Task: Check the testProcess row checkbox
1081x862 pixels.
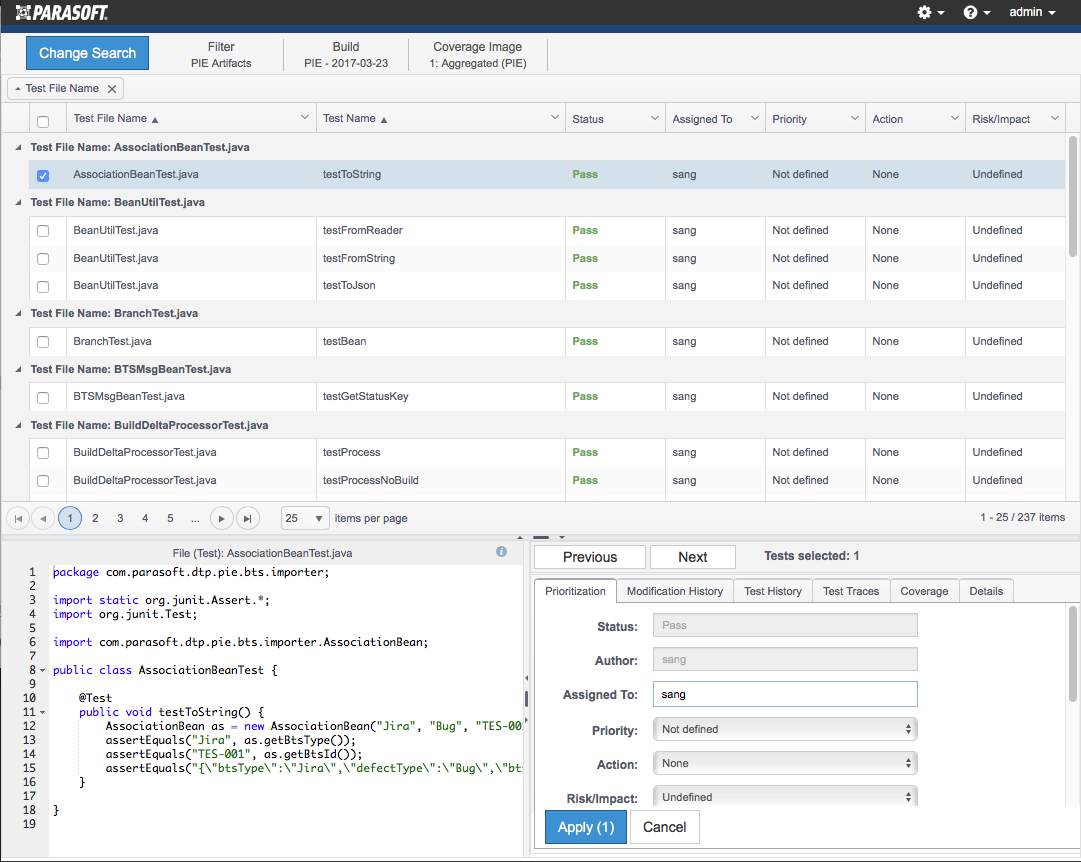Action: (43, 453)
